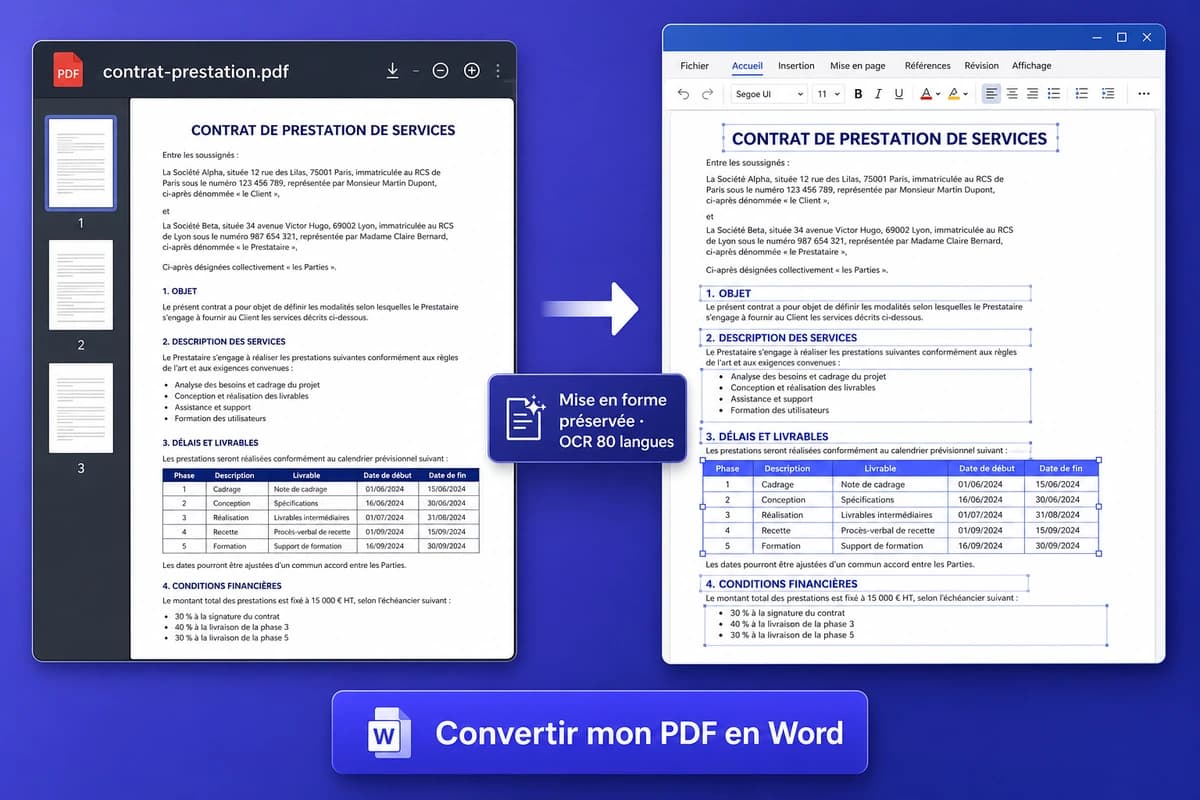Align text left in the toolbar

pos(991,94)
